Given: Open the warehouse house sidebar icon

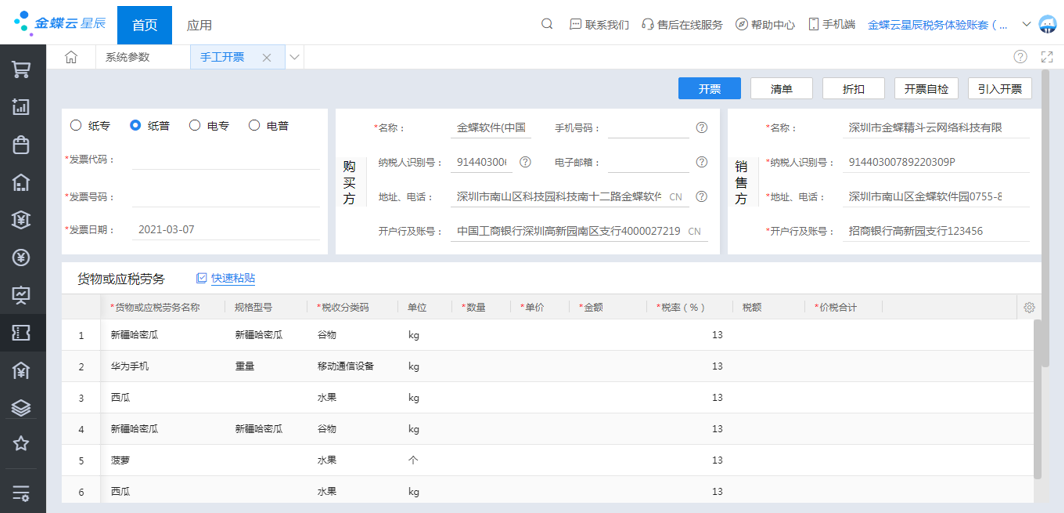Looking at the screenshot, I should coord(22,182).
